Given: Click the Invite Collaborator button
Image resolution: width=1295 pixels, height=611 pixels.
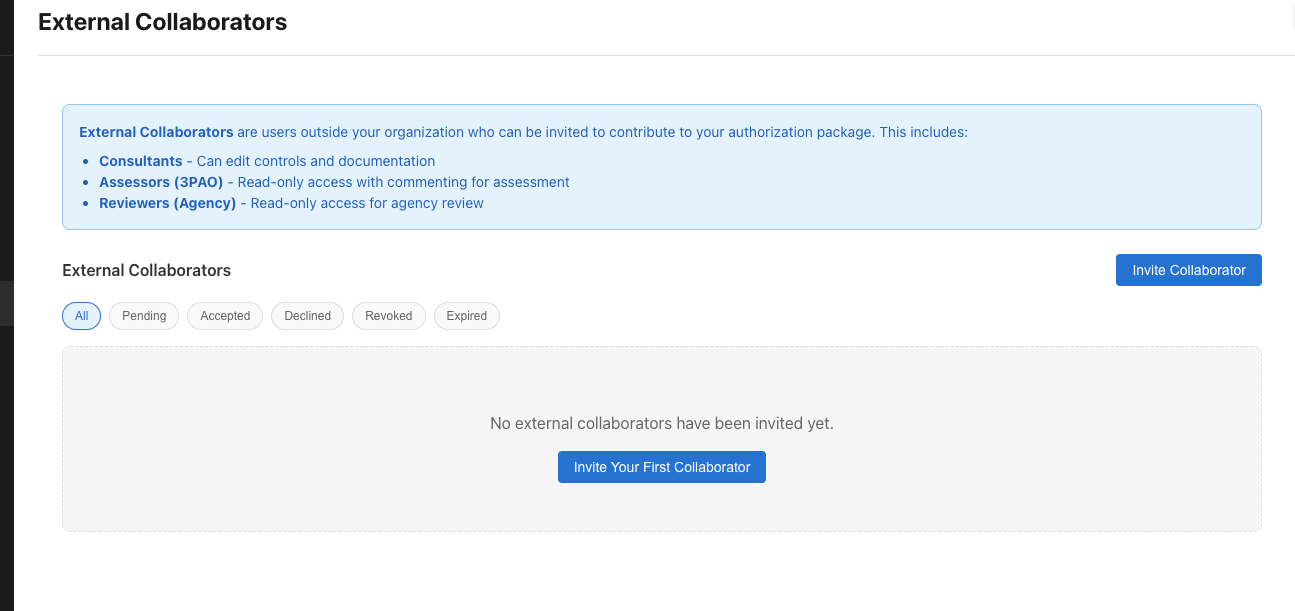Looking at the screenshot, I should tap(1188, 270).
